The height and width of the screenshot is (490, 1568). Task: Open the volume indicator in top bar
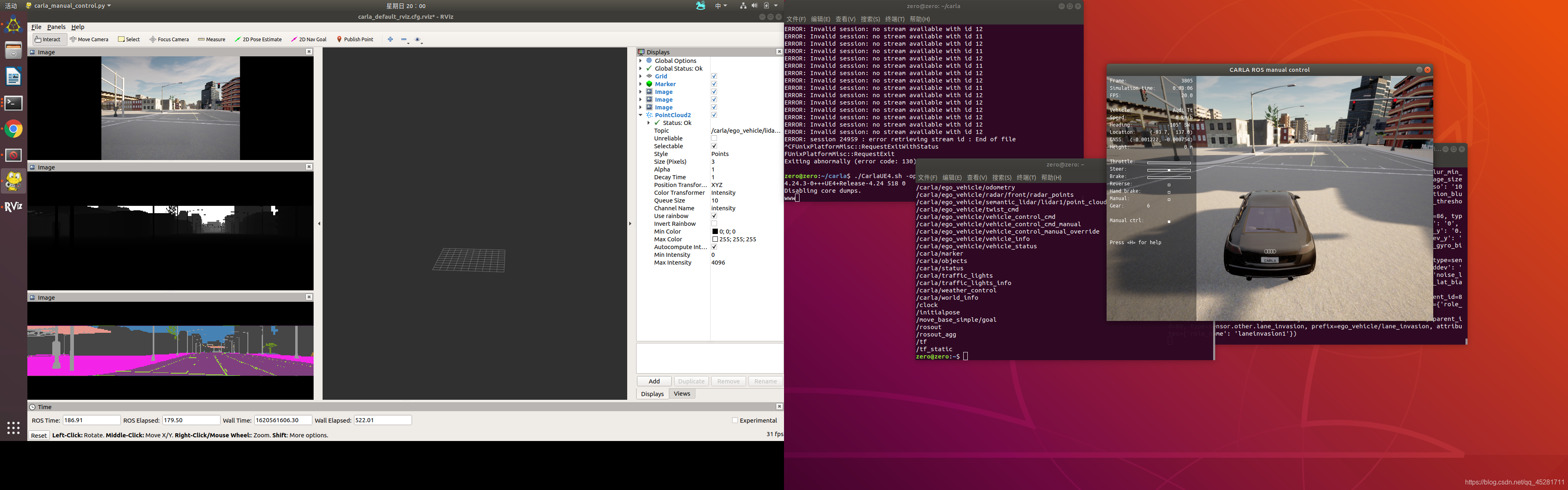click(x=754, y=5)
